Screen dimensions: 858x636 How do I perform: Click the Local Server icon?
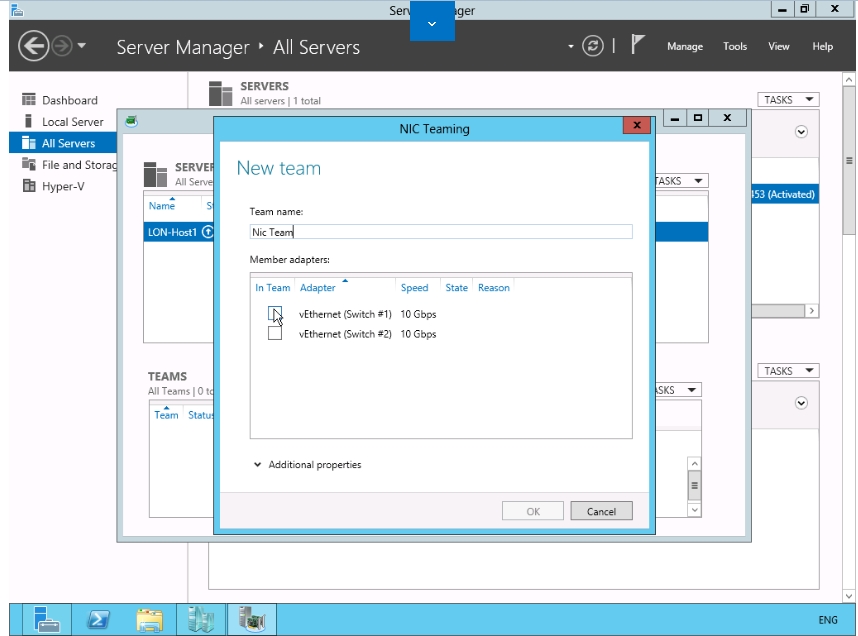[x=28, y=120]
